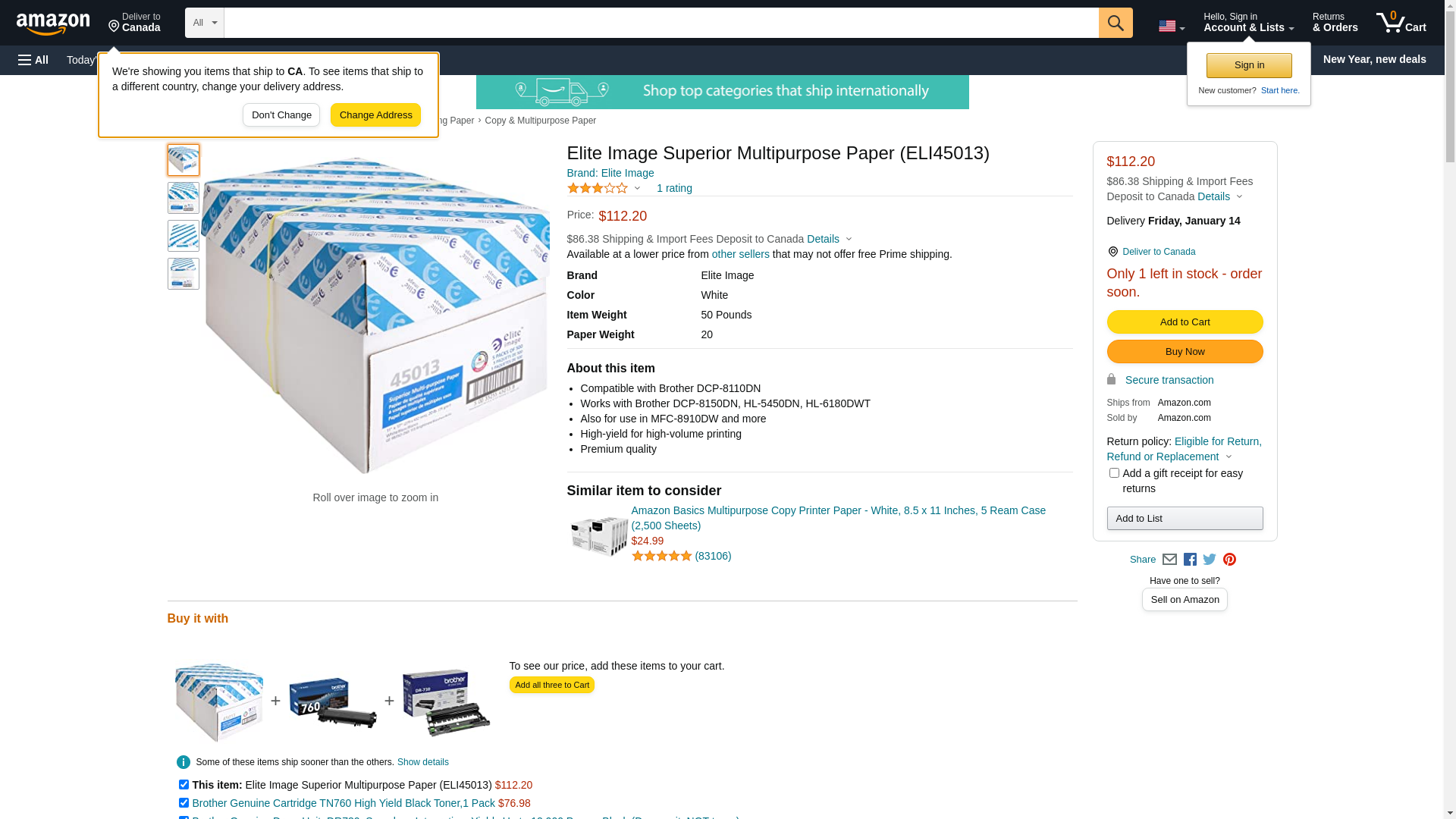Open the other sellers link
This screenshot has width=1456, height=819.
(x=740, y=254)
